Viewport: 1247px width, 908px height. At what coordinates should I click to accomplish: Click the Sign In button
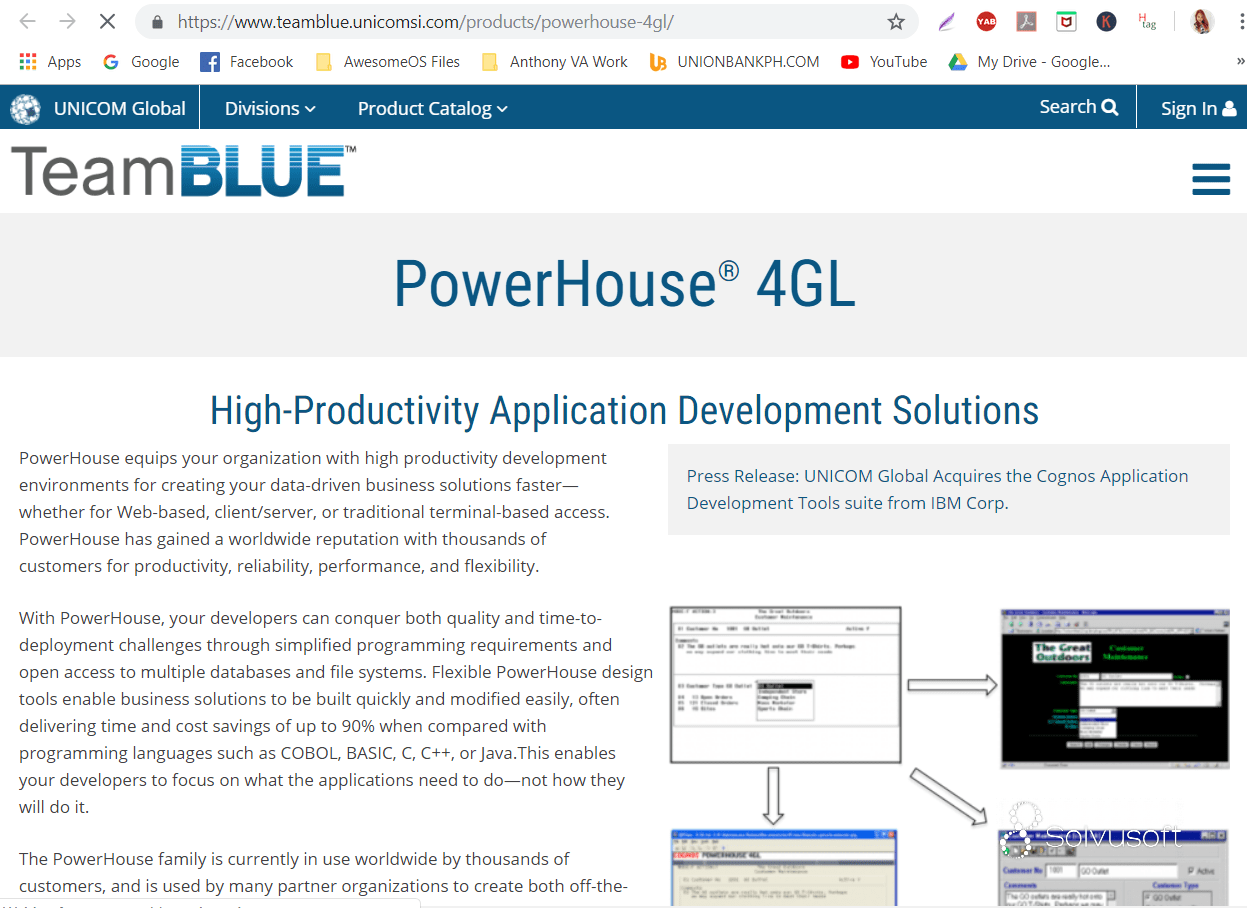1198,108
